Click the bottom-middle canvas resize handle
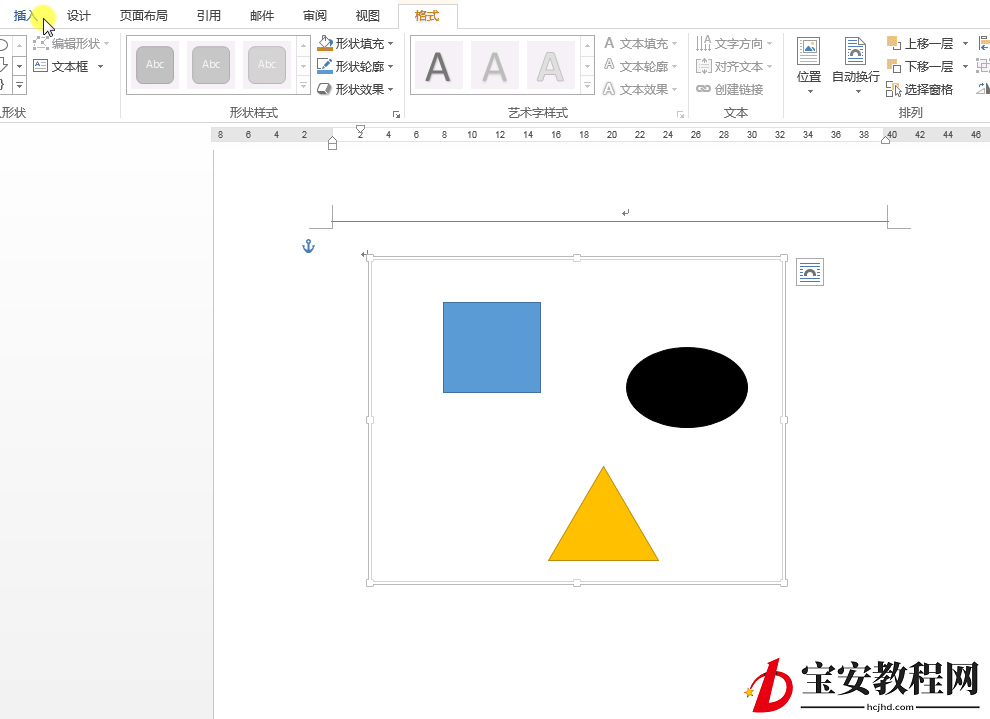The height and width of the screenshot is (719, 990). click(576, 583)
